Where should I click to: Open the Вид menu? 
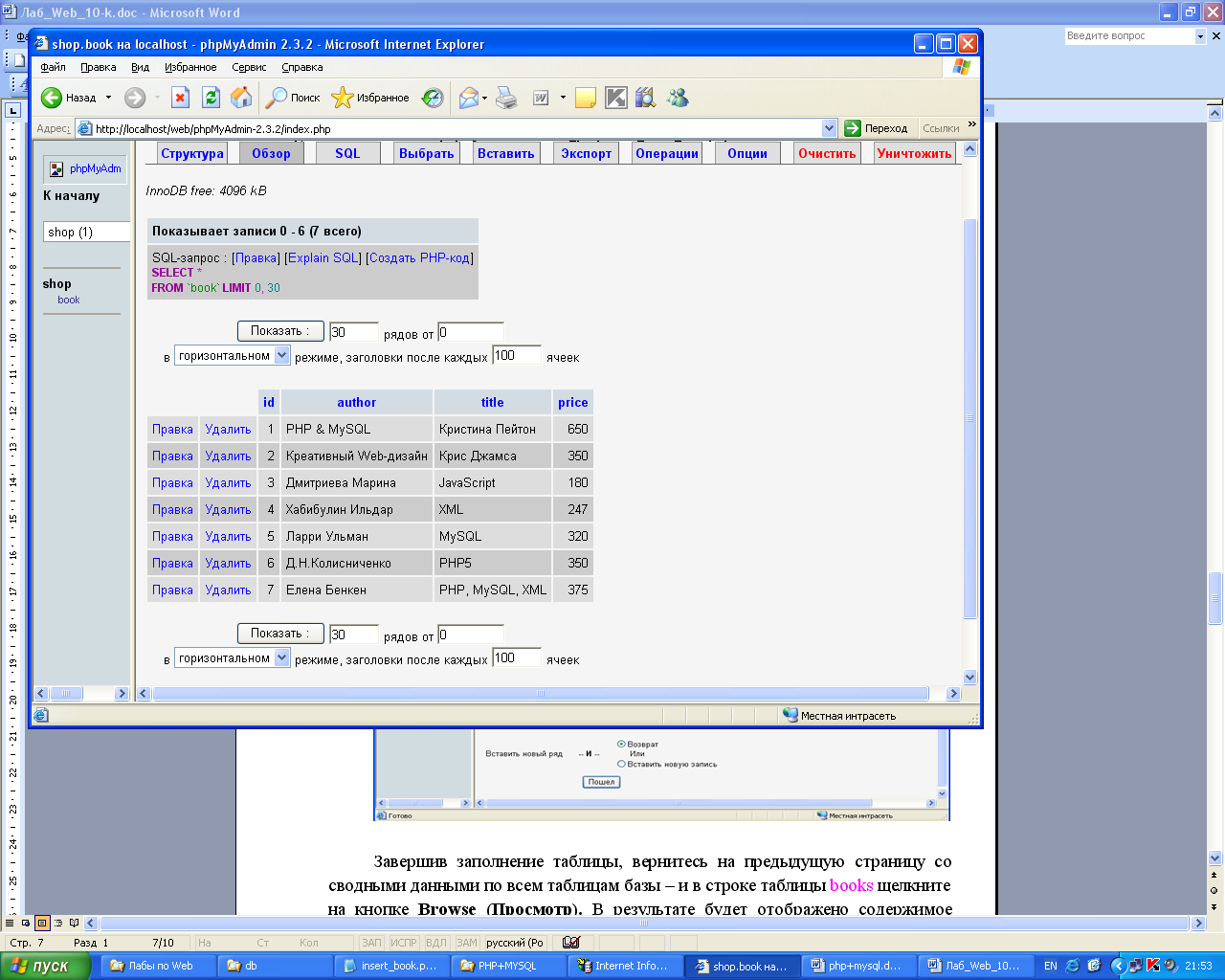point(141,67)
